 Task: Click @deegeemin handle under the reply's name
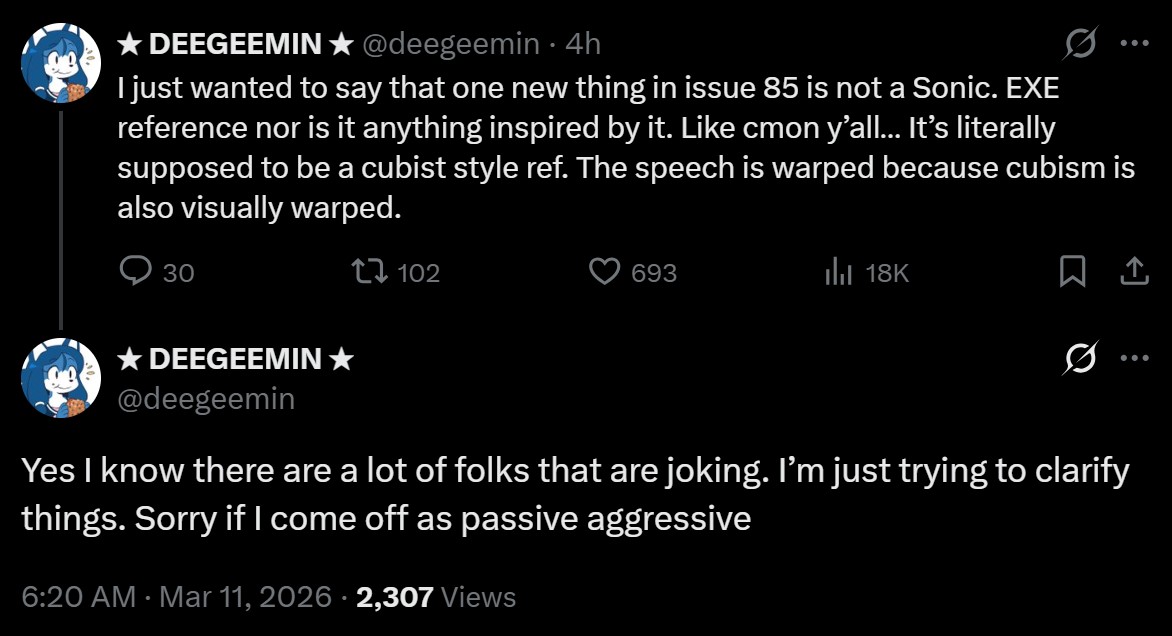tap(206, 399)
